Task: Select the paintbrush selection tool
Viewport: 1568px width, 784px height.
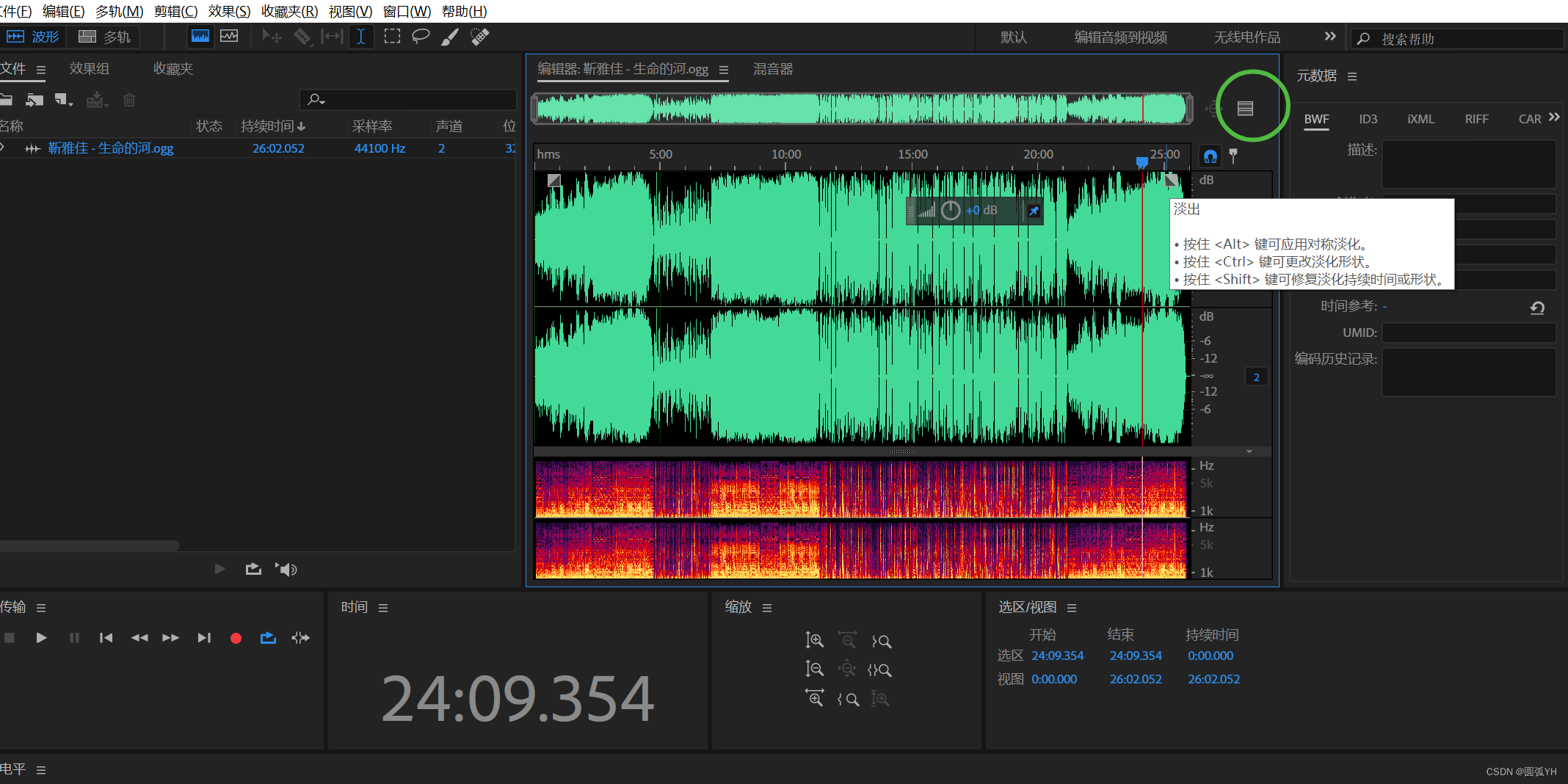Action: [x=450, y=36]
